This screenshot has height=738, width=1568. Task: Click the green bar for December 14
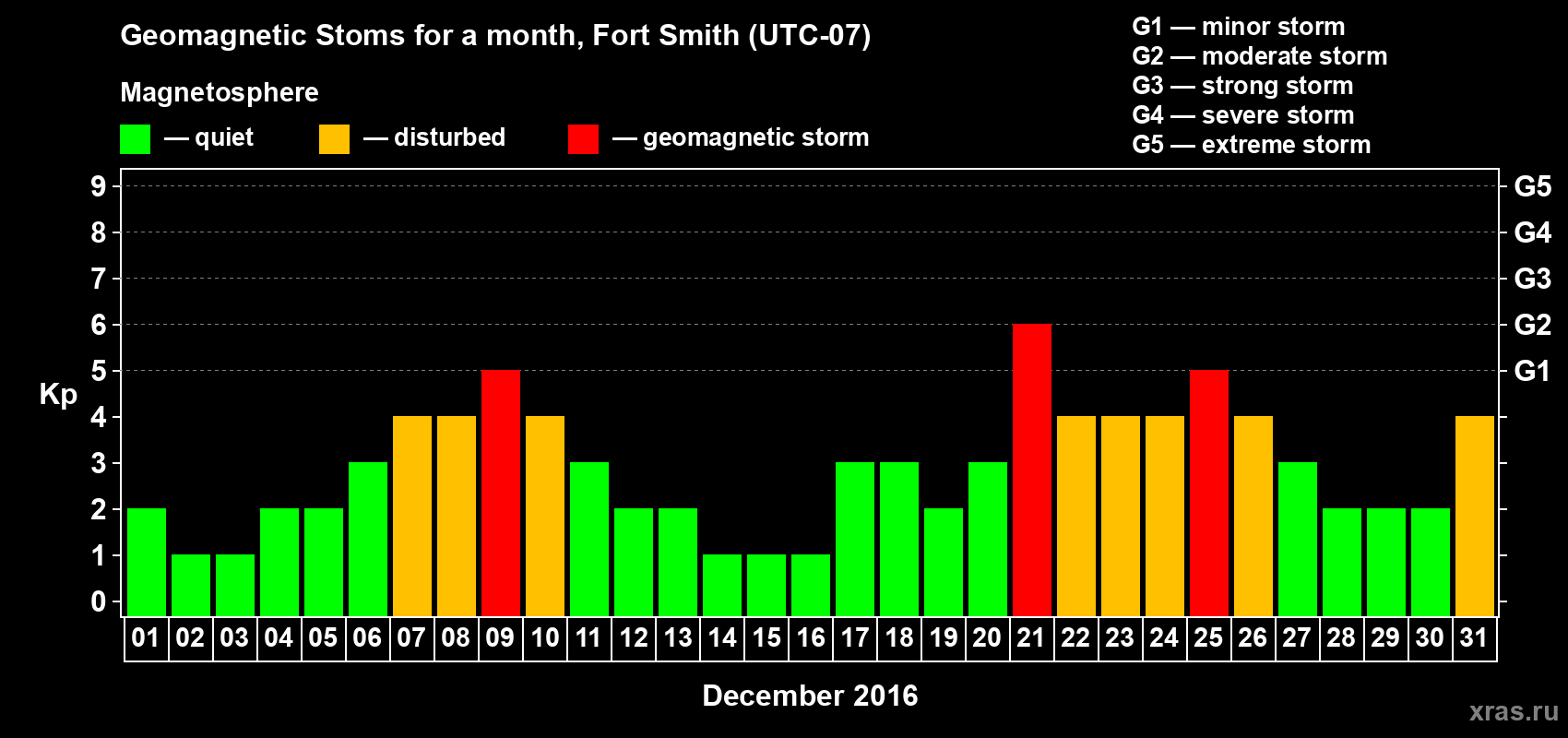point(722,586)
